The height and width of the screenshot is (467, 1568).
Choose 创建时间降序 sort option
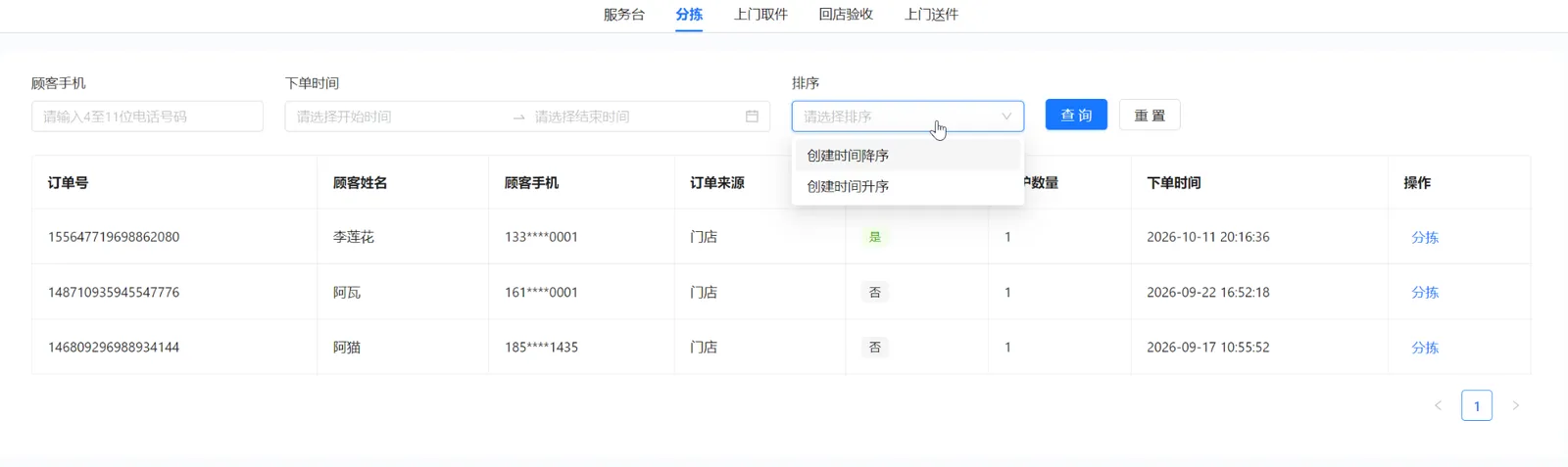[x=907, y=155]
